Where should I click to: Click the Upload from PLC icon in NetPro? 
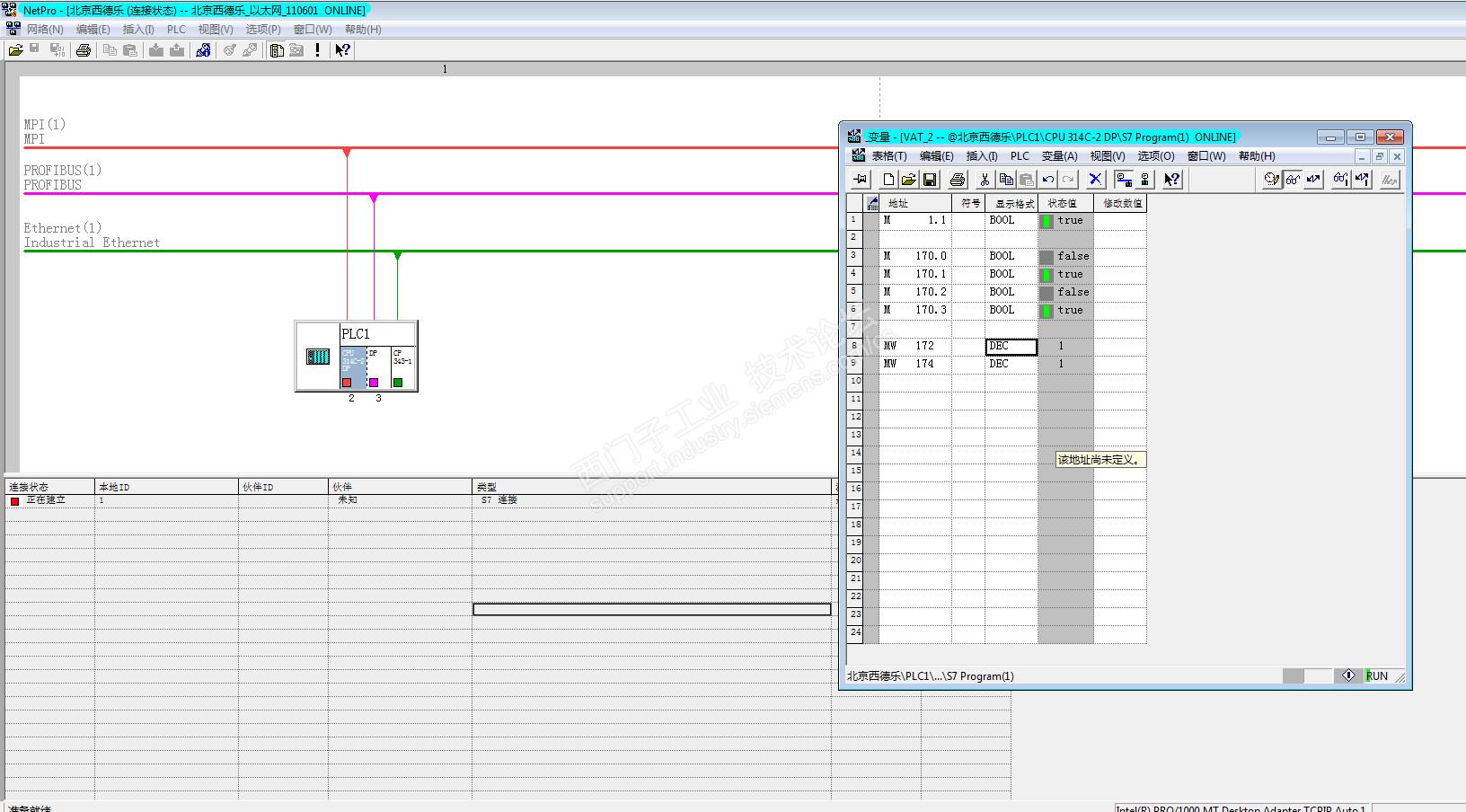(x=177, y=50)
